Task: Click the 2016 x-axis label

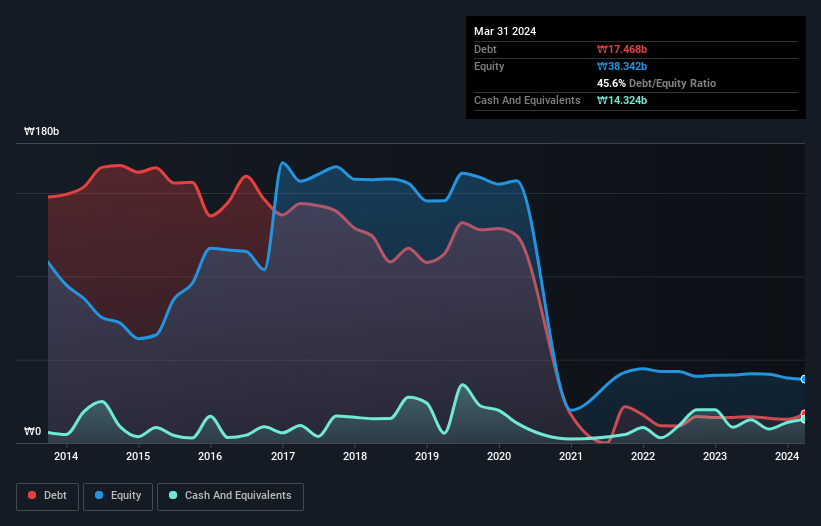Action: pyautogui.click(x=210, y=456)
